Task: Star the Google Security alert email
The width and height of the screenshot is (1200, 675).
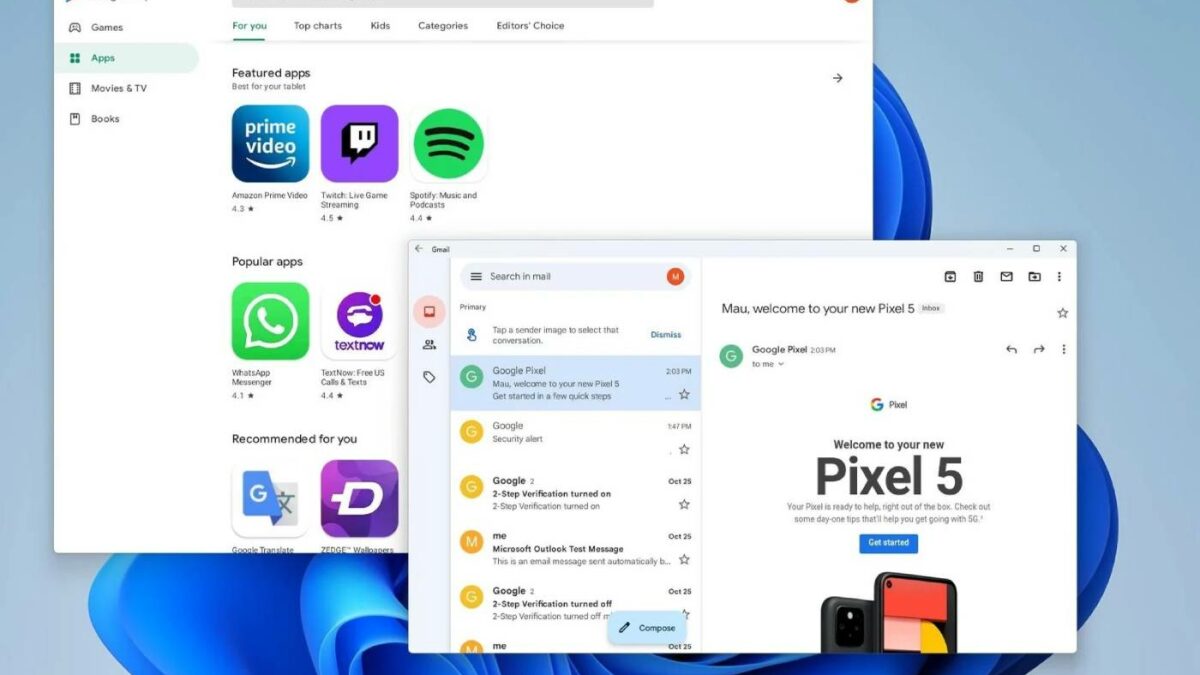Action: click(x=684, y=450)
